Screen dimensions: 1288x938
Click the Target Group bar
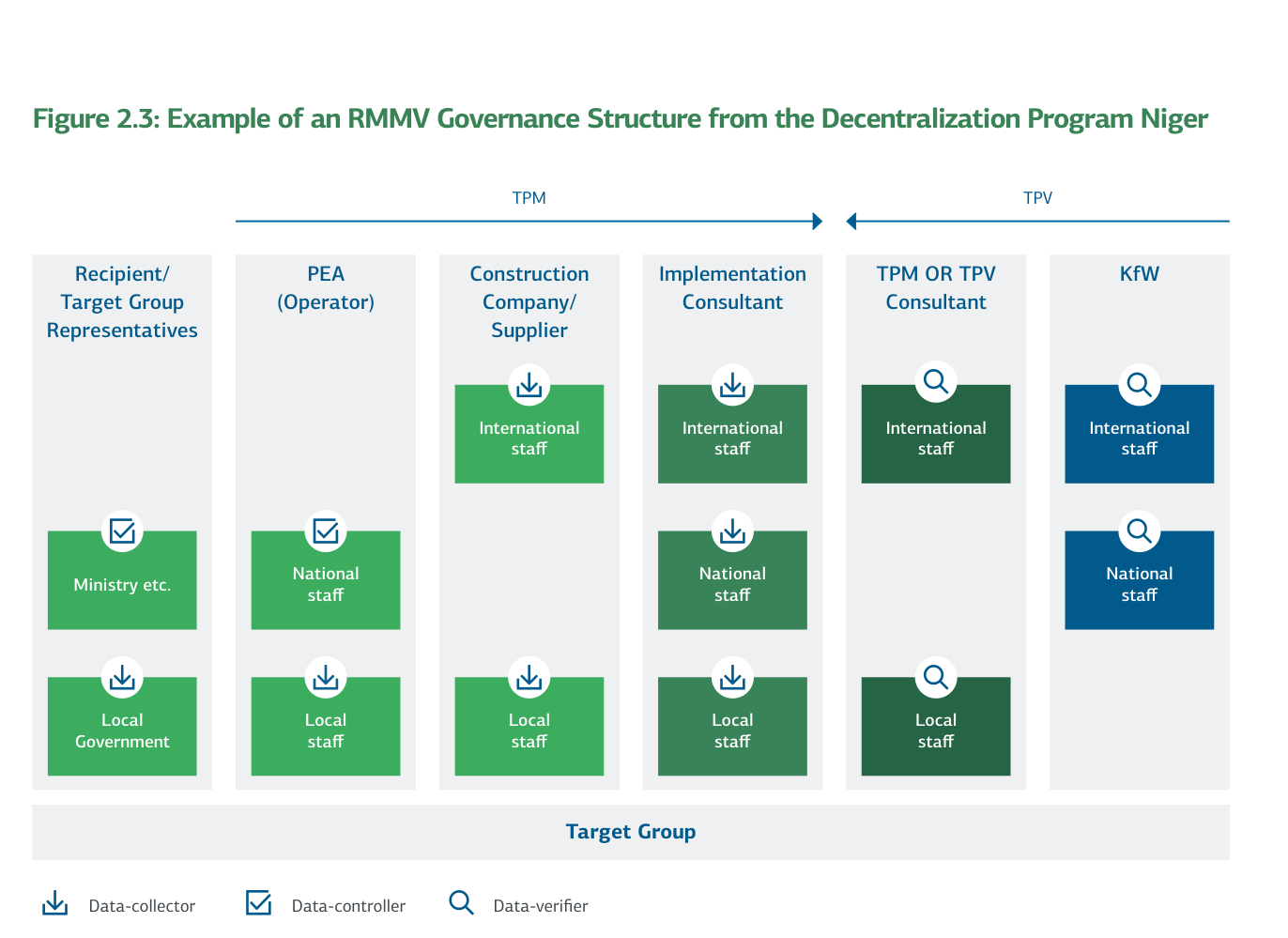tap(631, 832)
